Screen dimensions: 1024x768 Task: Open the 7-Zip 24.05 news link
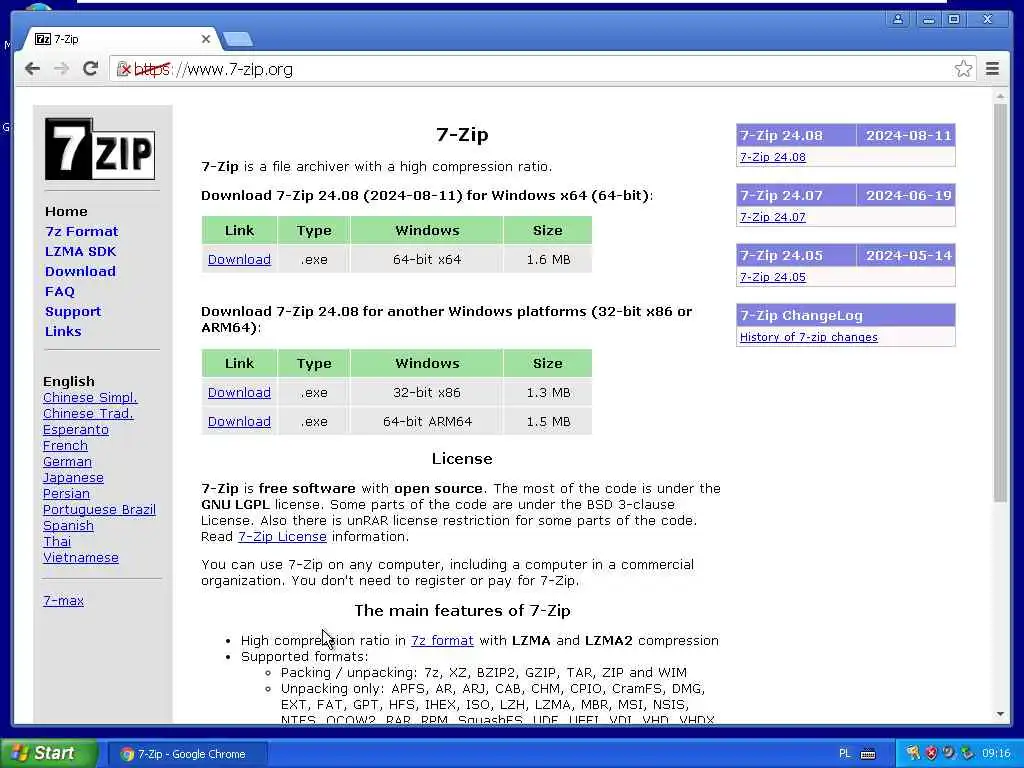pyautogui.click(x=773, y=277)
